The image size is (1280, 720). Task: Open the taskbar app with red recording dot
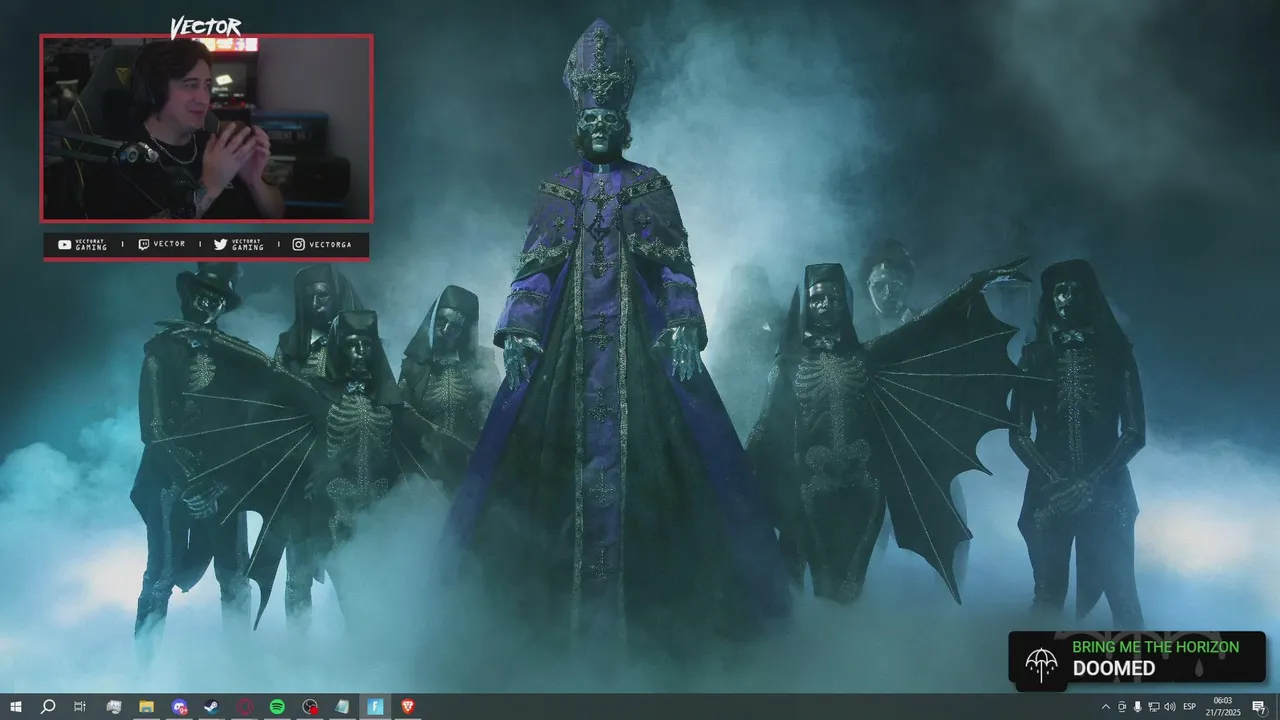tap(310, 707)
